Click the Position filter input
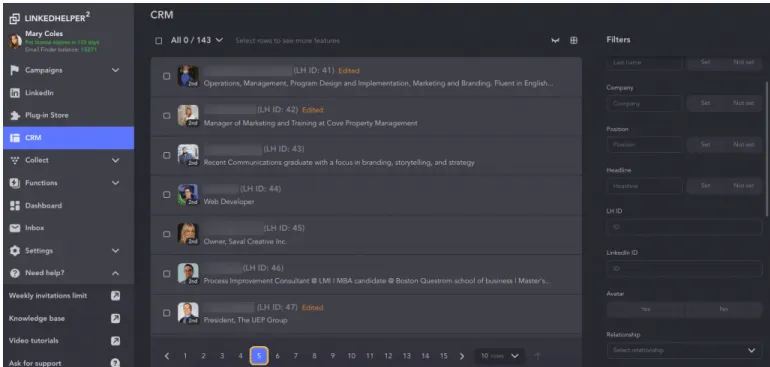This screenshot has width=770, height=367. tap(644, 144)
